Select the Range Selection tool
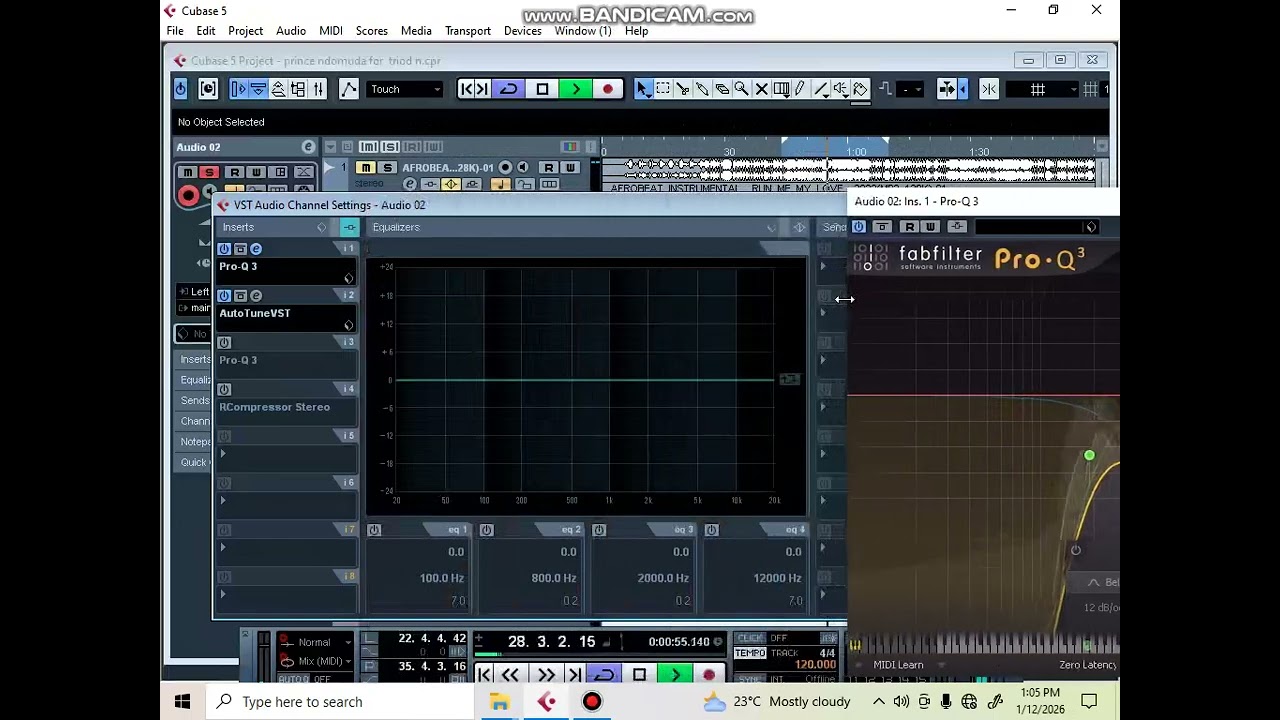1280x720 pixels. pos(663,89)
